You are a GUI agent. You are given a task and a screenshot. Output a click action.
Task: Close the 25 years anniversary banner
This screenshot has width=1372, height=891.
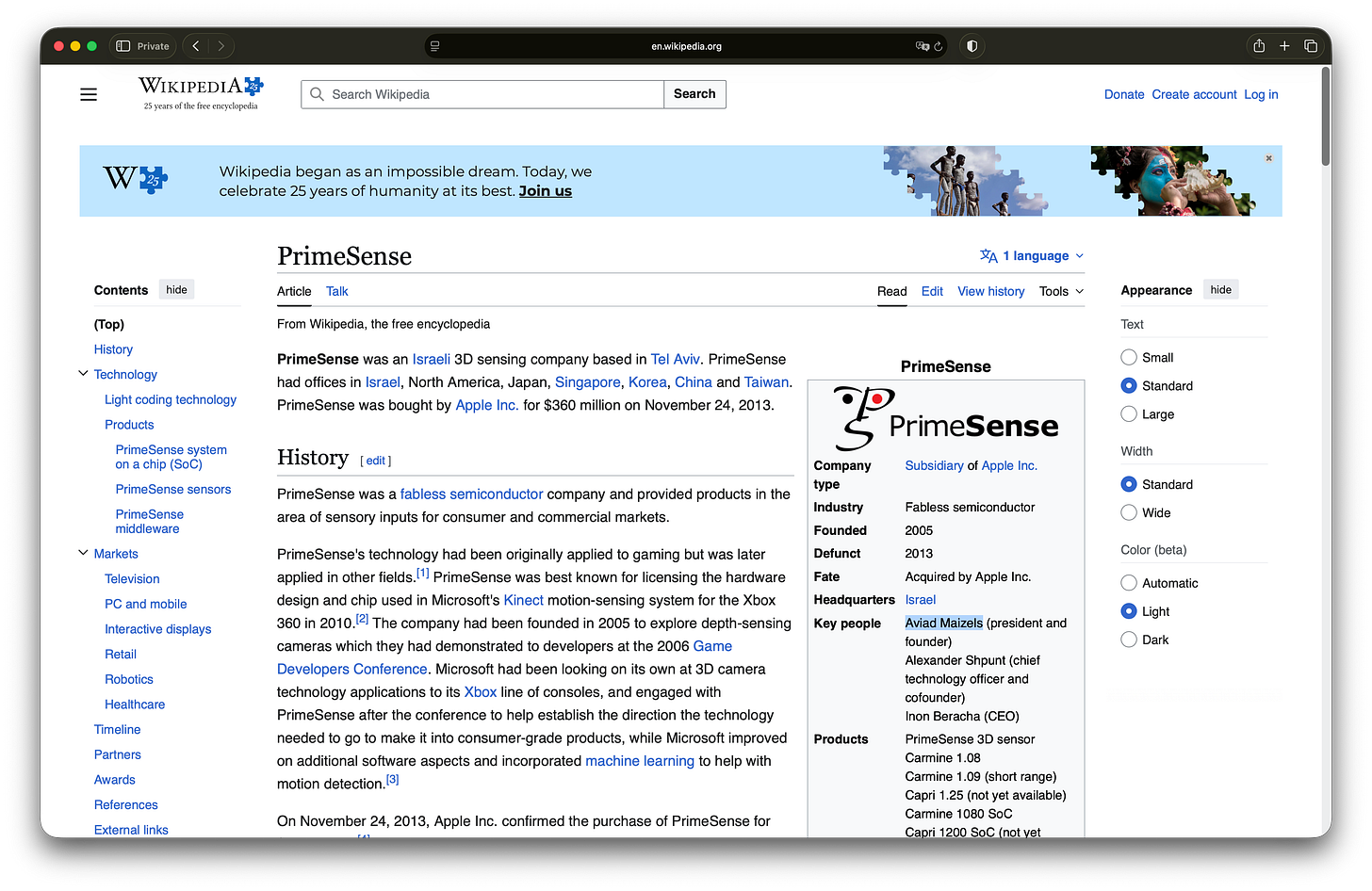(1268, 158)
